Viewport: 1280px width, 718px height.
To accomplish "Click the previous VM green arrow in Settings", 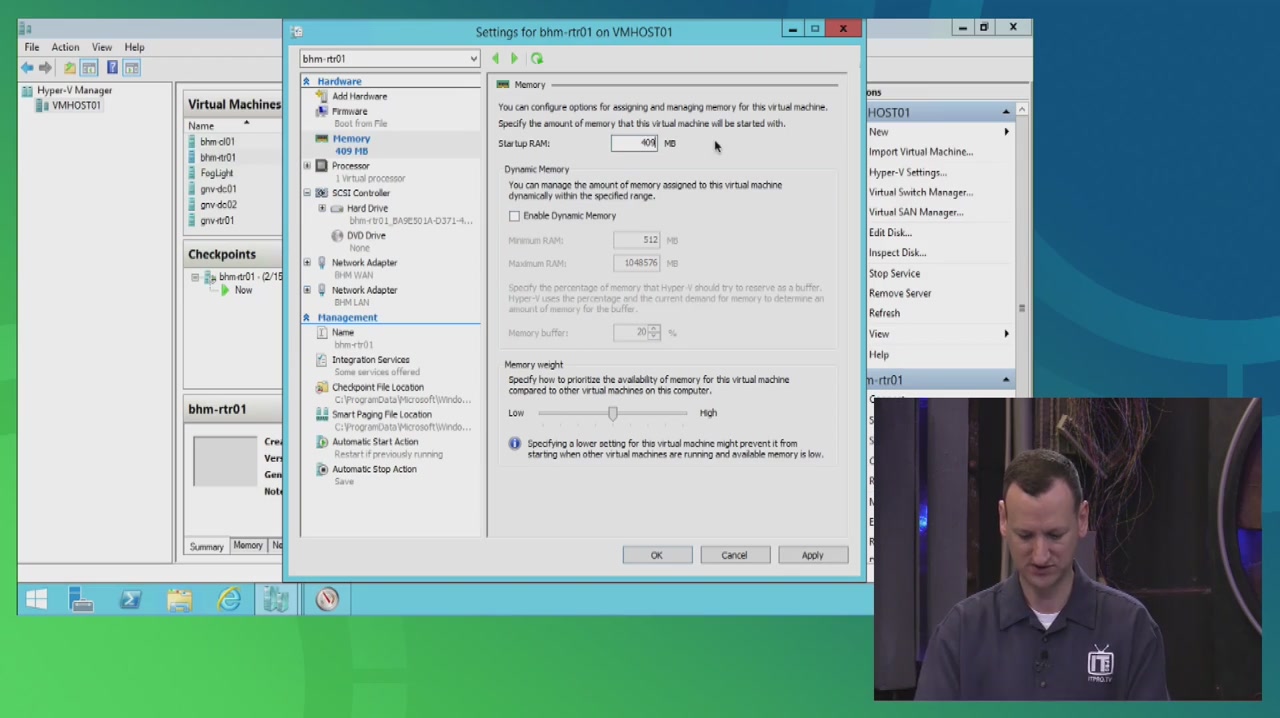I will (x=495, y=59).
